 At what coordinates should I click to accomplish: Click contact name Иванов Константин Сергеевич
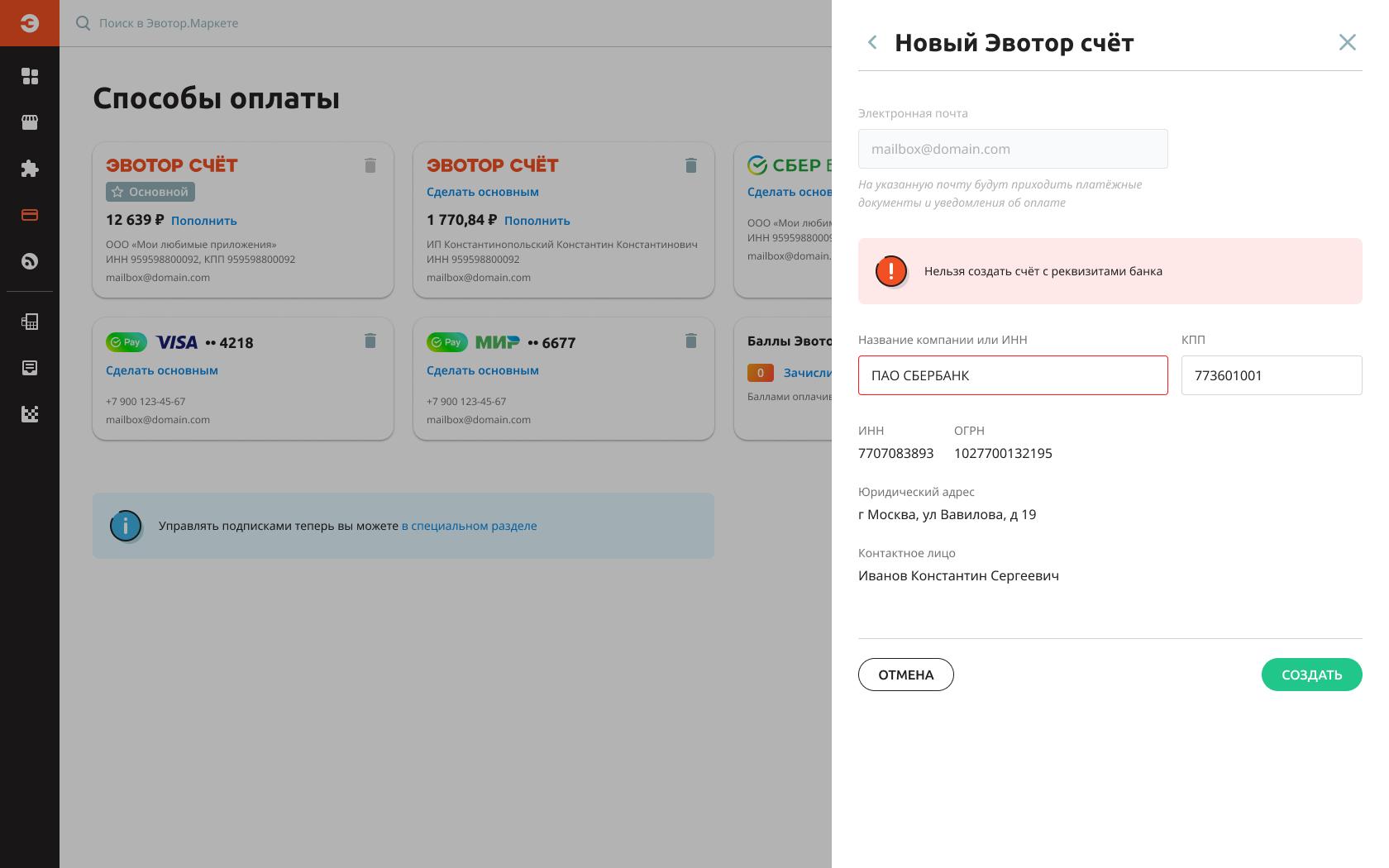[958, 575]
